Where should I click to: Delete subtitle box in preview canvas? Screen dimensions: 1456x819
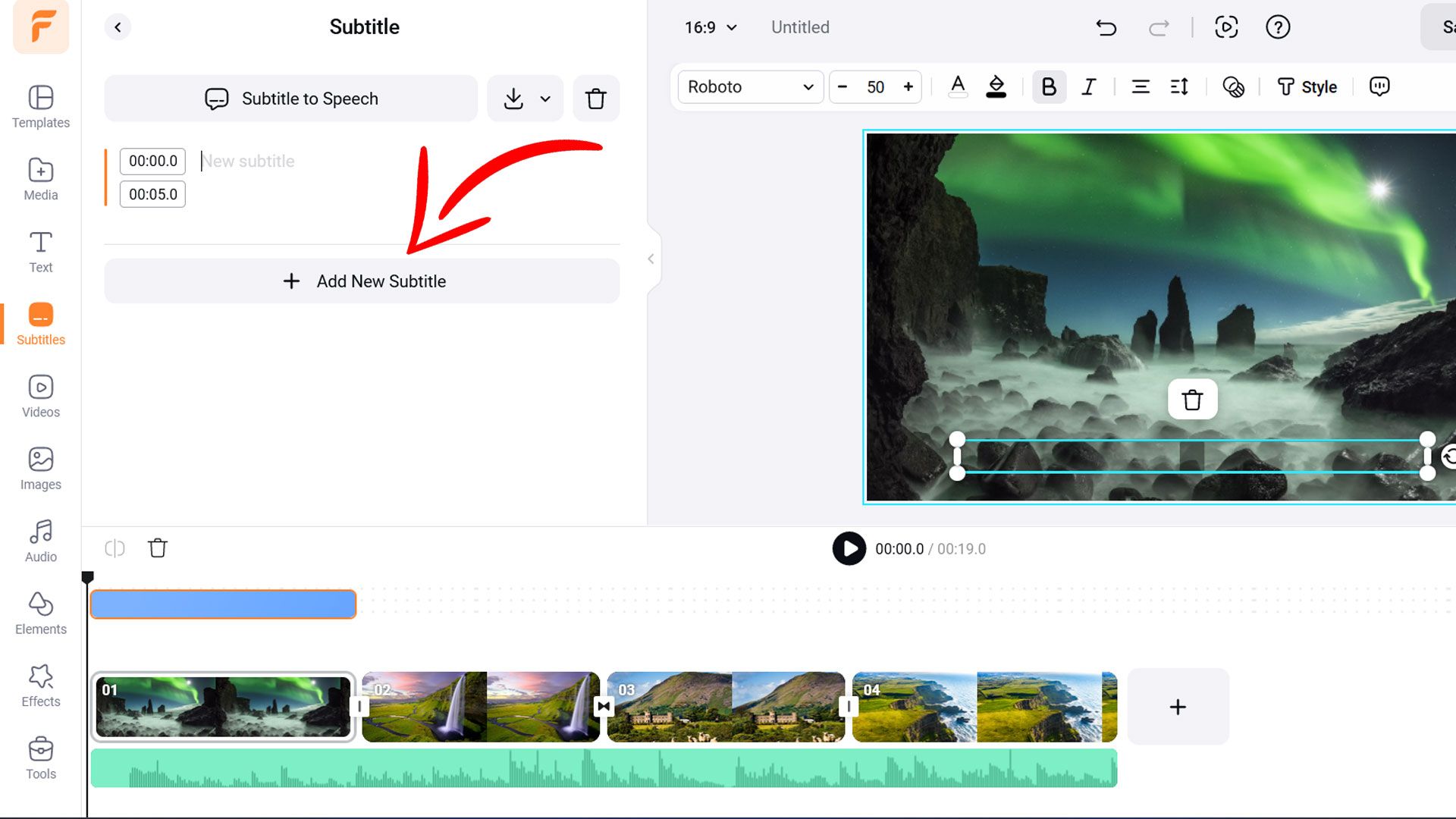[x=1192, y=400]
